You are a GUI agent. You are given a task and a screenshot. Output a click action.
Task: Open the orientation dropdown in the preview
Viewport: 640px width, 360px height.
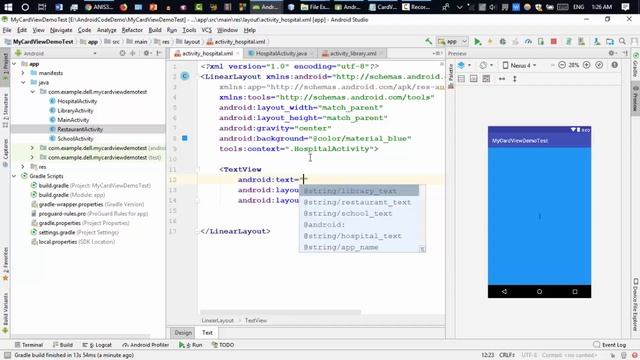(487, 65)
